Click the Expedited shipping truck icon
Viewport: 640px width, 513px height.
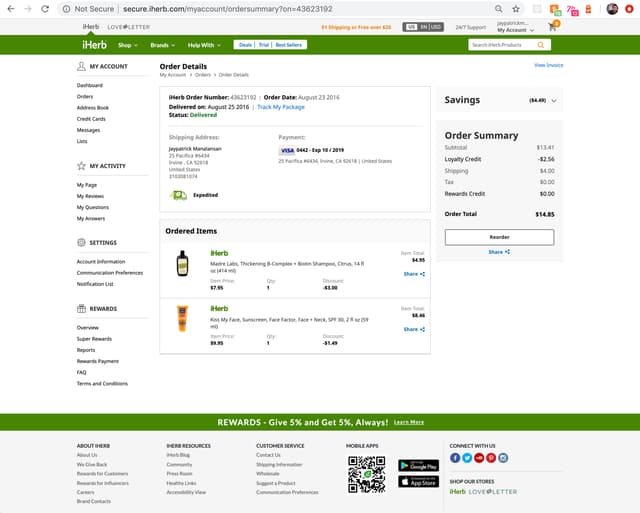pos(178,195)
